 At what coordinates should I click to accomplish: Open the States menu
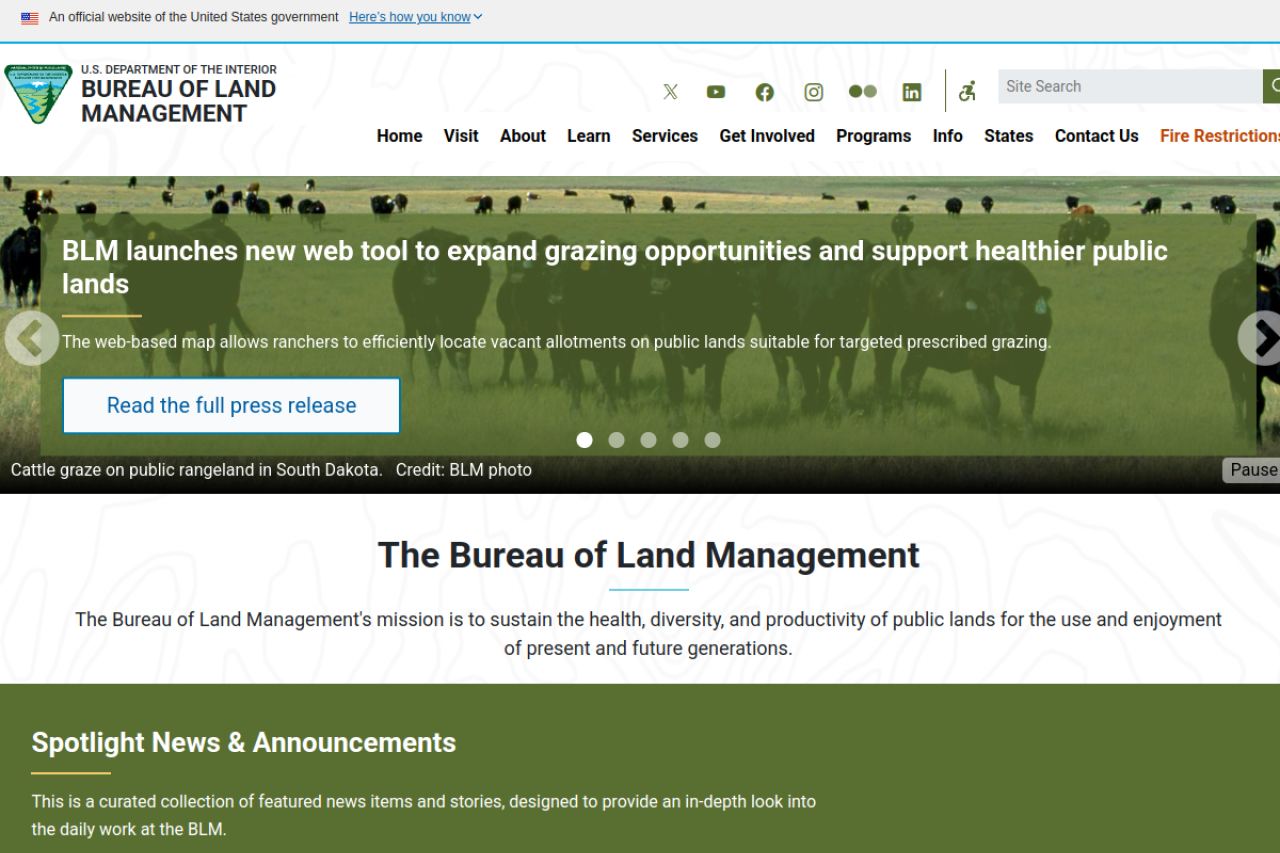[1009, 136]
